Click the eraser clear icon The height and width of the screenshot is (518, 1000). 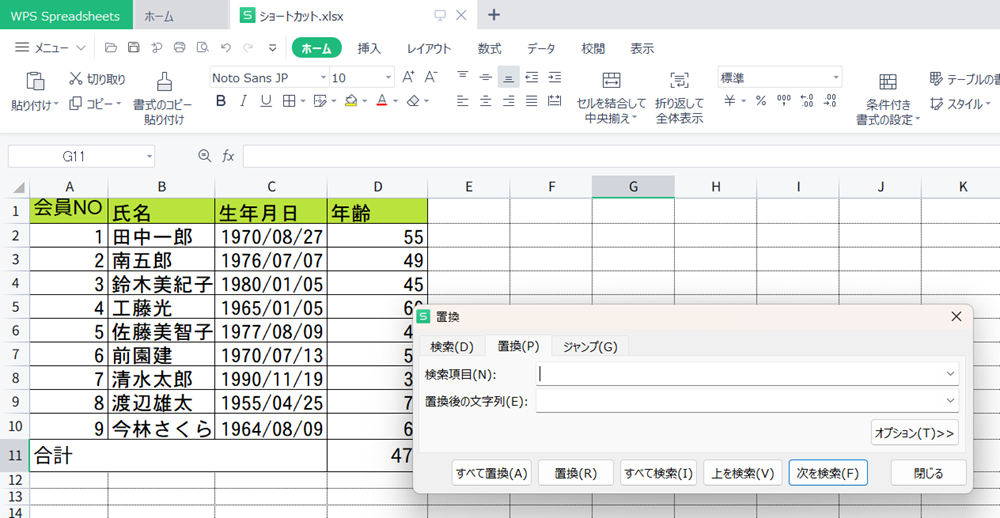[x=413, y=101]
